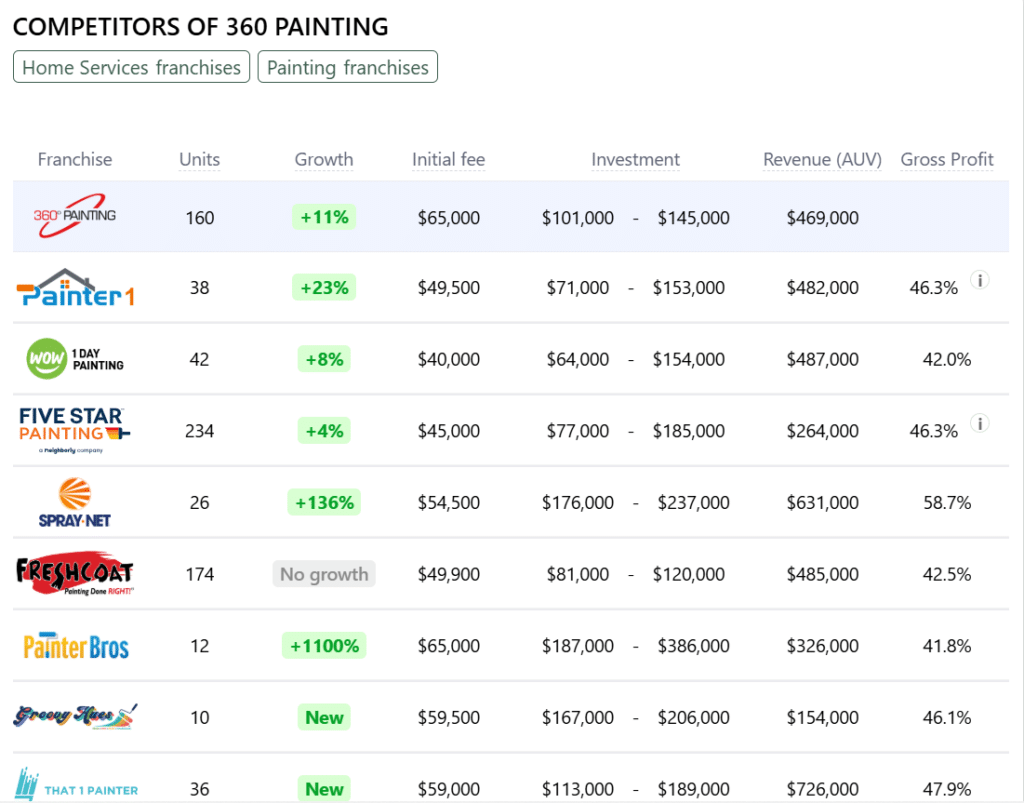Screen dimensions: 1024x803
Task: Open the Home Services franchises tag
Action: 131,67
